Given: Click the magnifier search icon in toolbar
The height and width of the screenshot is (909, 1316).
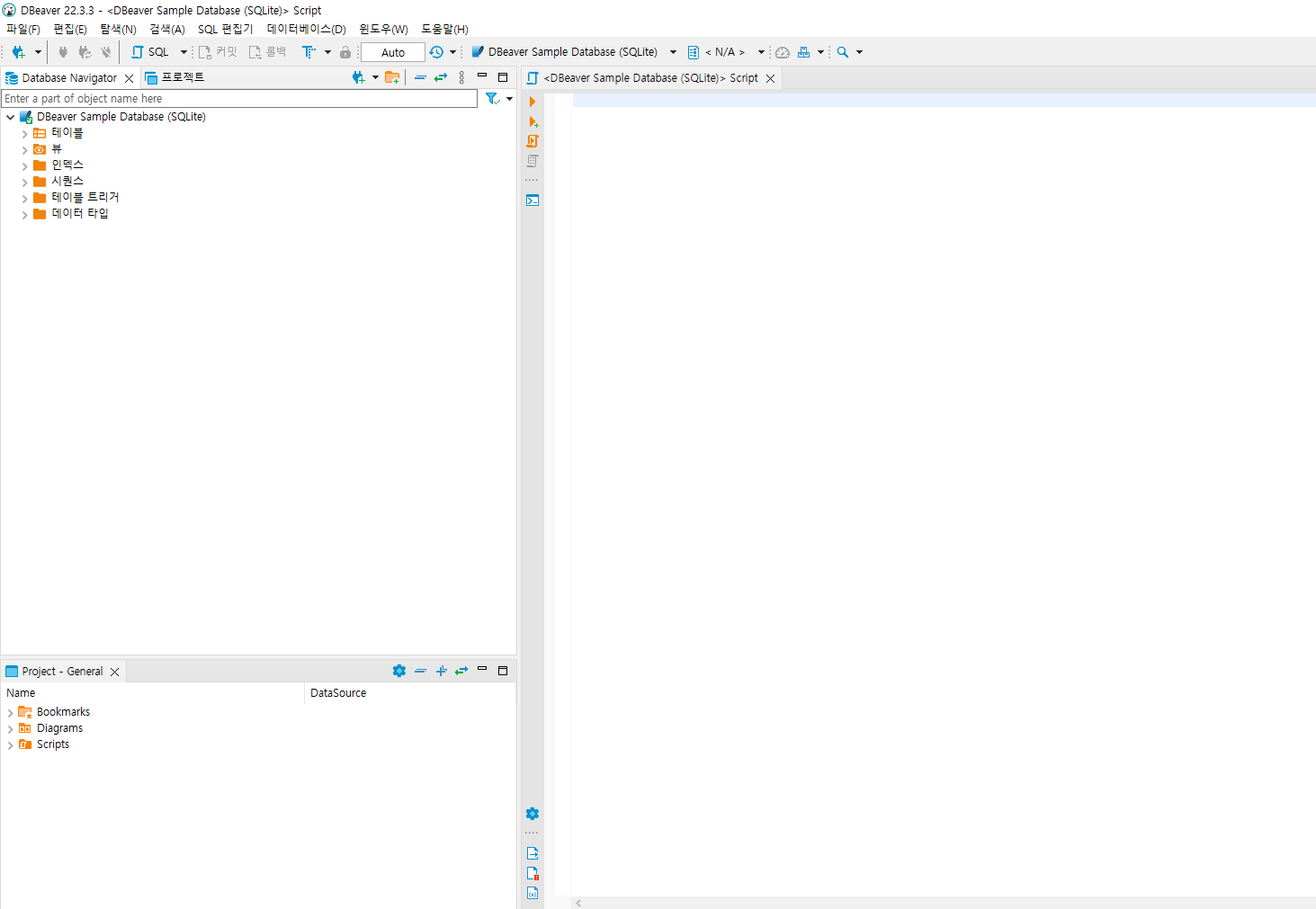Looking at the screenshot, I should 843,52.
